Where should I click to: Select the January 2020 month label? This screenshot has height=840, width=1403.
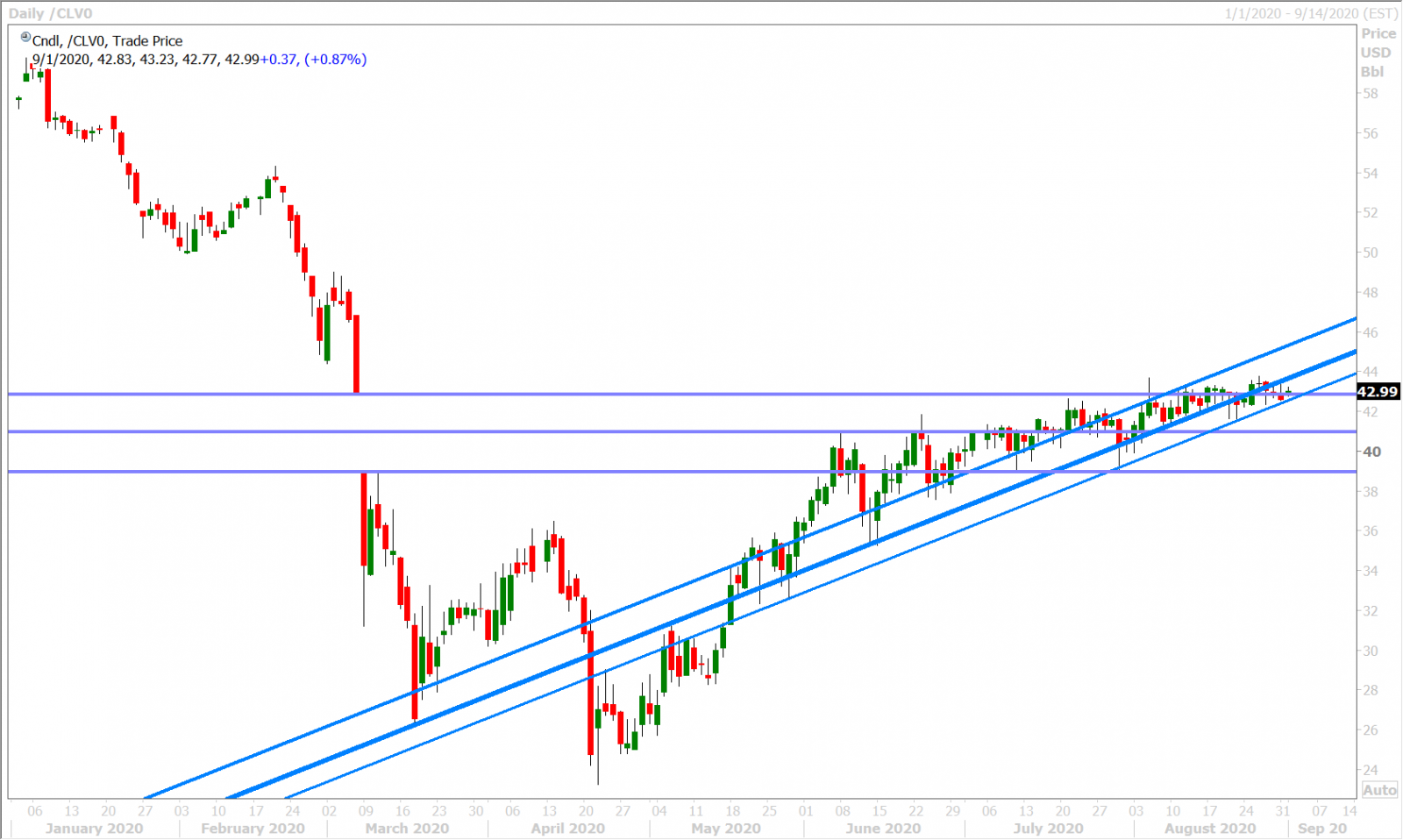pyautogui.click(x=94, y=828)
